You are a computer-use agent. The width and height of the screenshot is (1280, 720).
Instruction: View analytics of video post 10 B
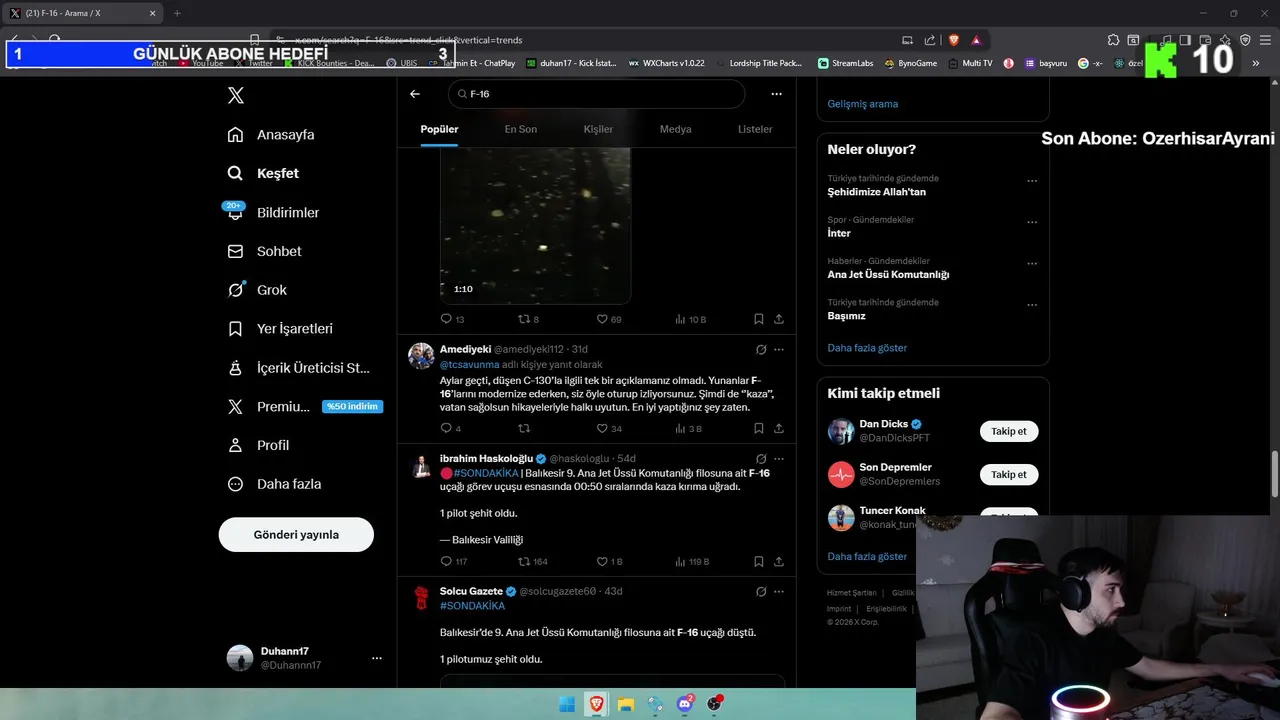click(690, 319)
